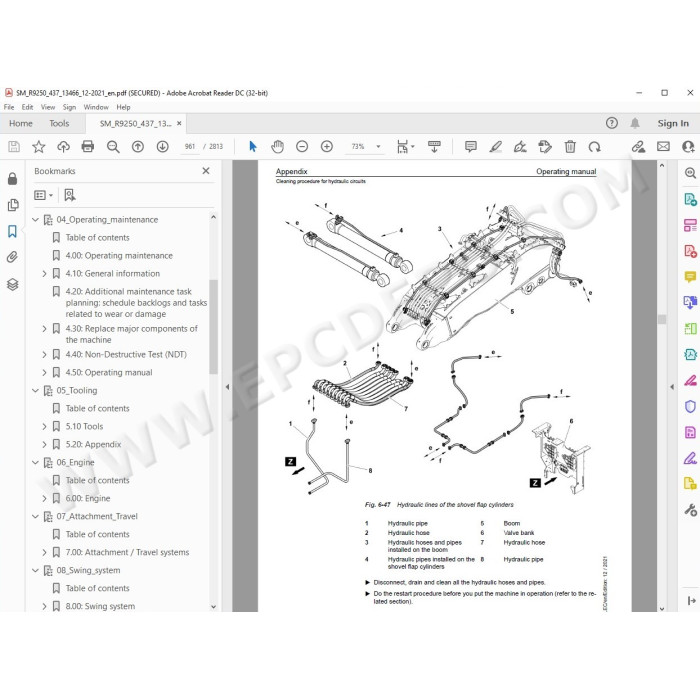
Task: Open the File menu
Action: click(9, 107)
